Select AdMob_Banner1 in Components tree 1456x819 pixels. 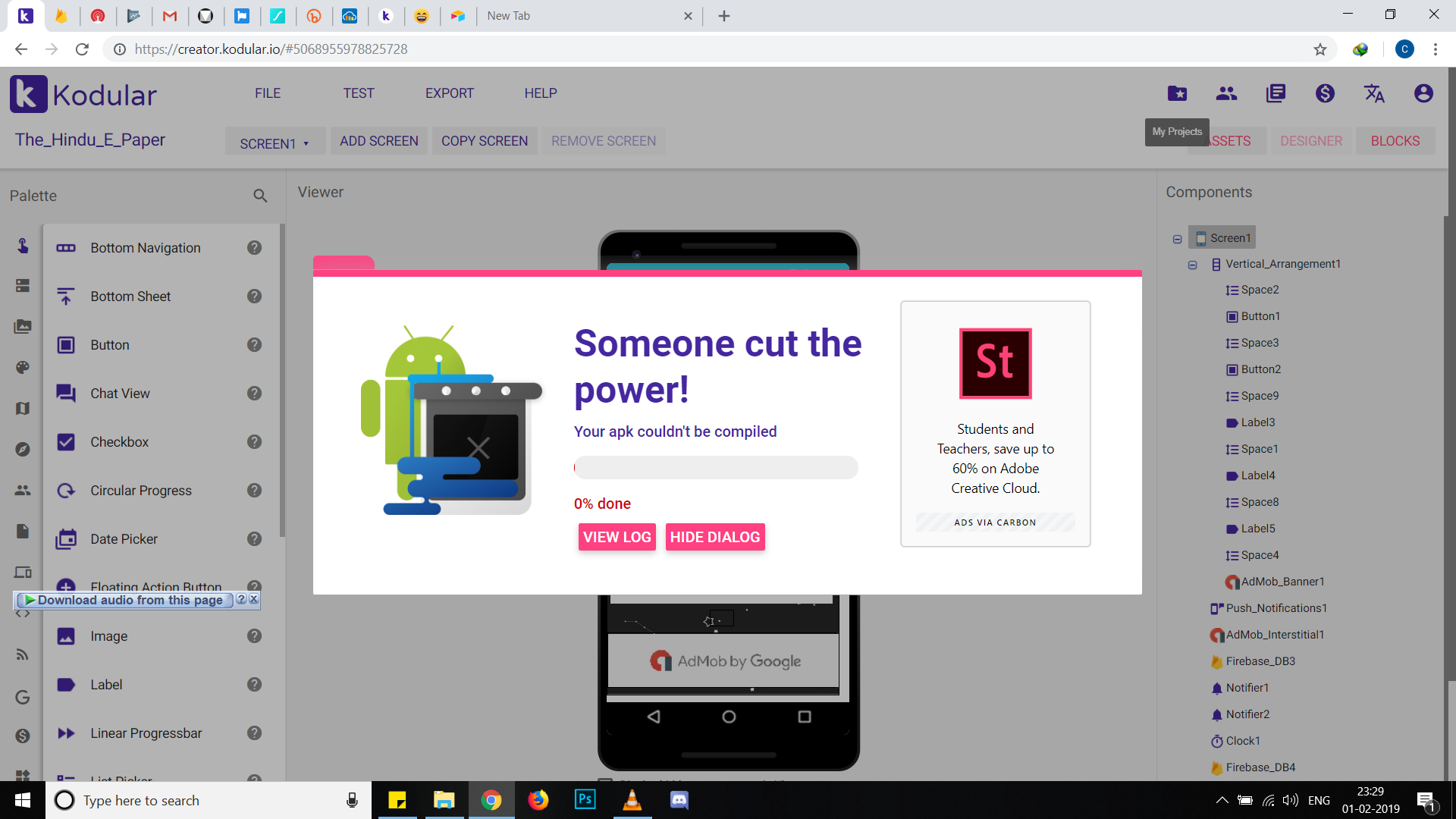click(x=1276, y=582)
